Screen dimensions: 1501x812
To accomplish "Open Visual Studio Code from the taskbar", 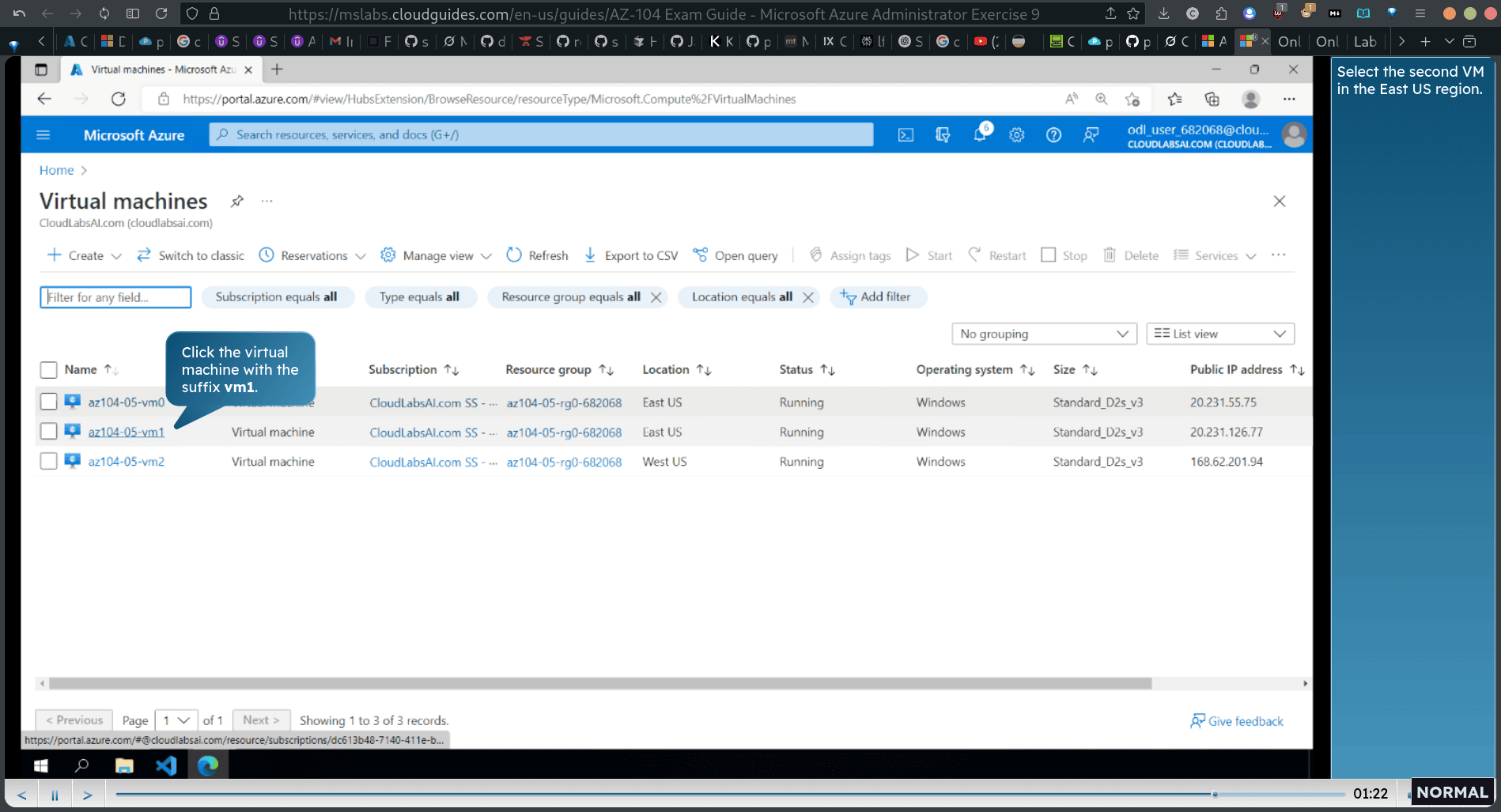I will pyautogui.click(x=166, y=765).
